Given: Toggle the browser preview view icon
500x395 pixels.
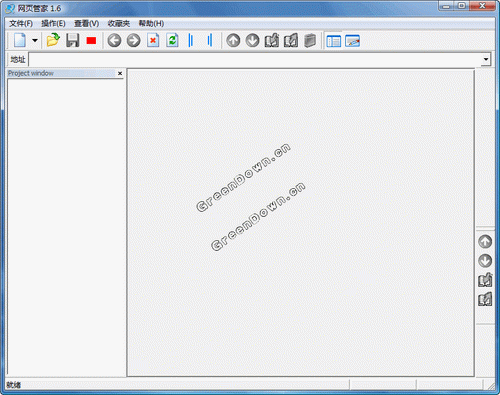Looking at the screenshot, I should (352, 41).
